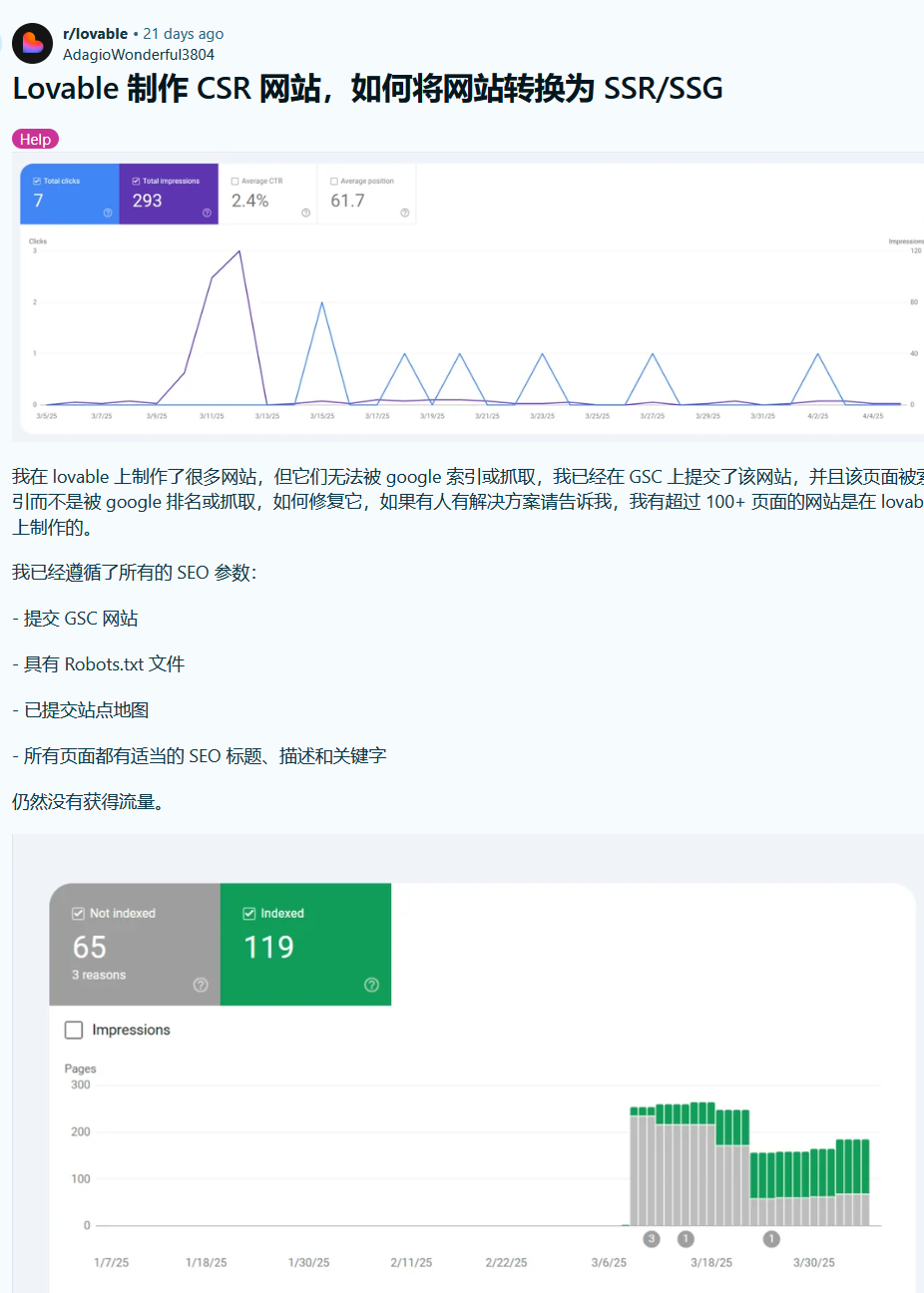Toggle the Not indexed checkbox
Image resolution: width=924 pixels, height=1293 pixels.
pos(78,913)
